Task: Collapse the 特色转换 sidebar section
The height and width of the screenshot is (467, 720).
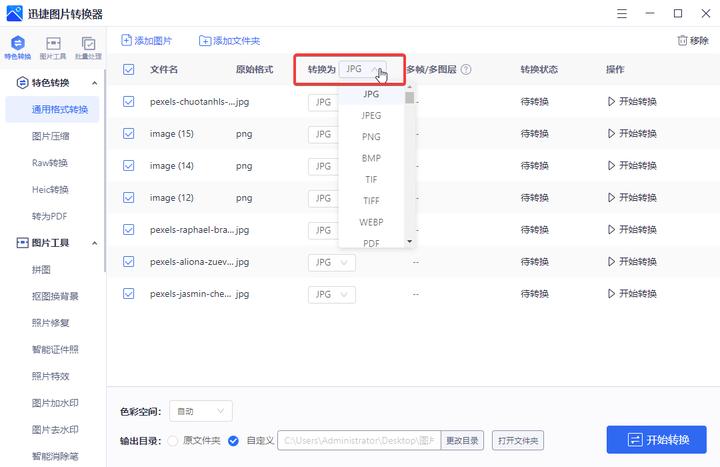Action: [94, 83]
